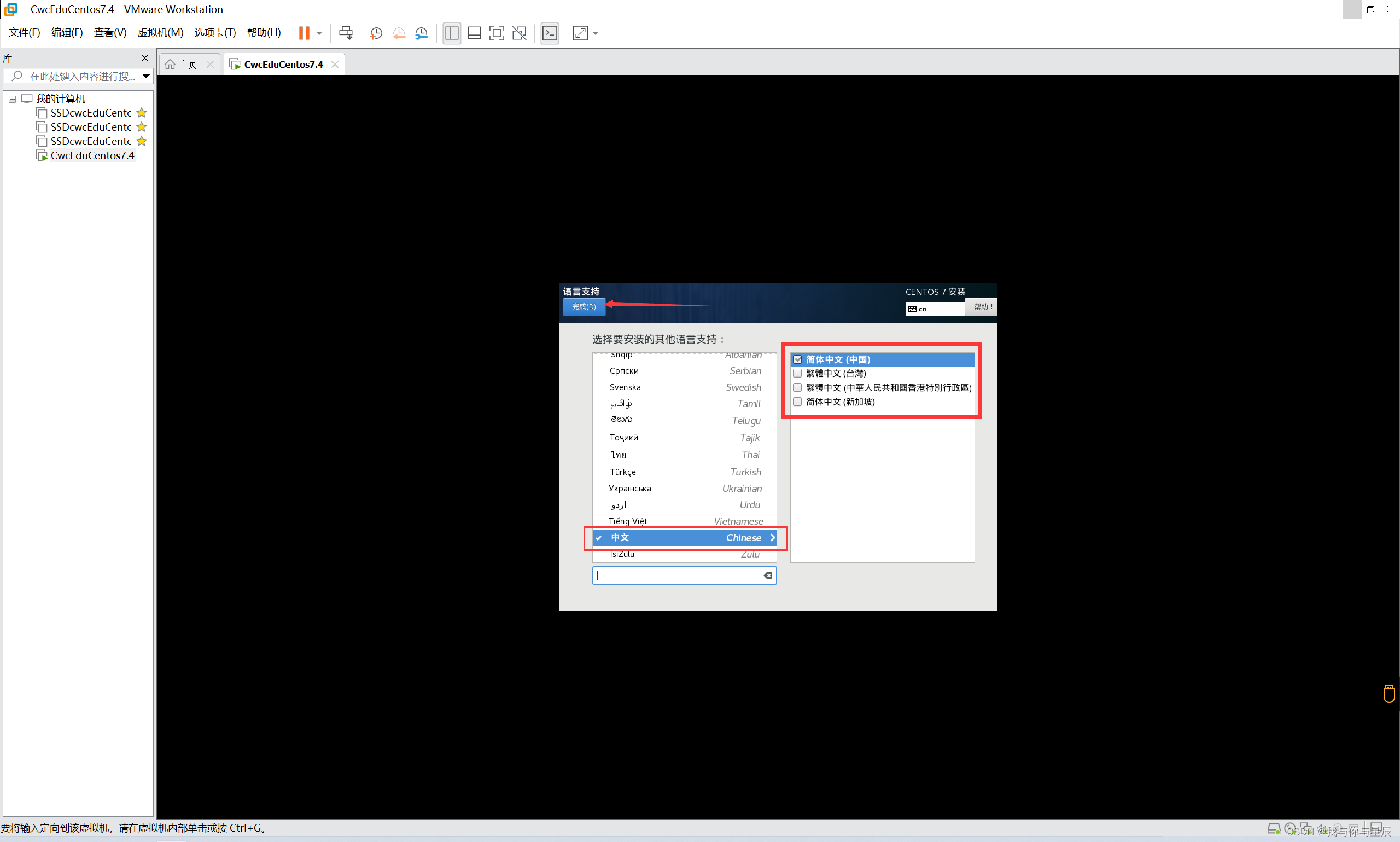This screenshot has width=1400, height=842.
Task: Check 繁體中文 (台灣) checkbox
Action: click(x=797, y=373)
